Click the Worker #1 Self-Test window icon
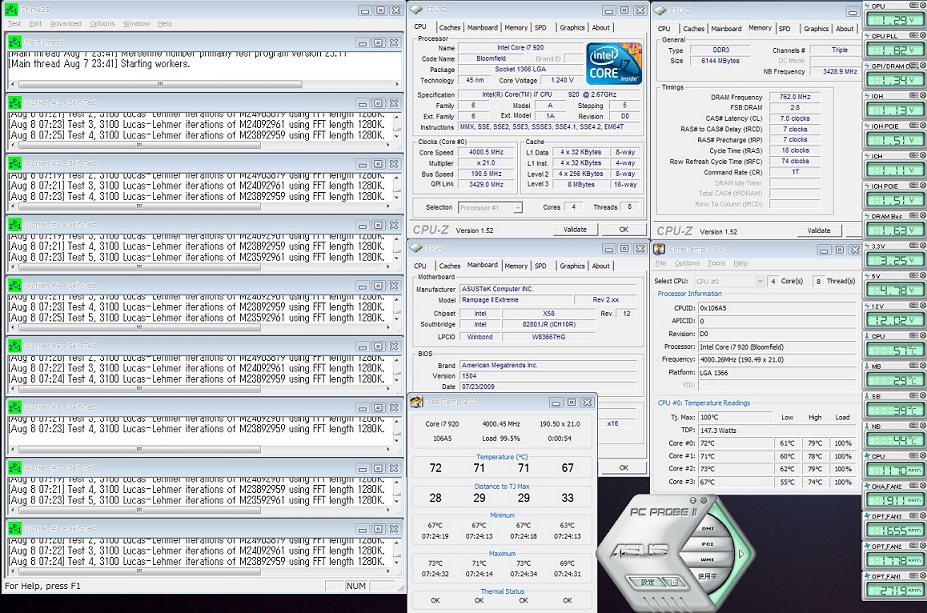 click(x=14, y=103)
